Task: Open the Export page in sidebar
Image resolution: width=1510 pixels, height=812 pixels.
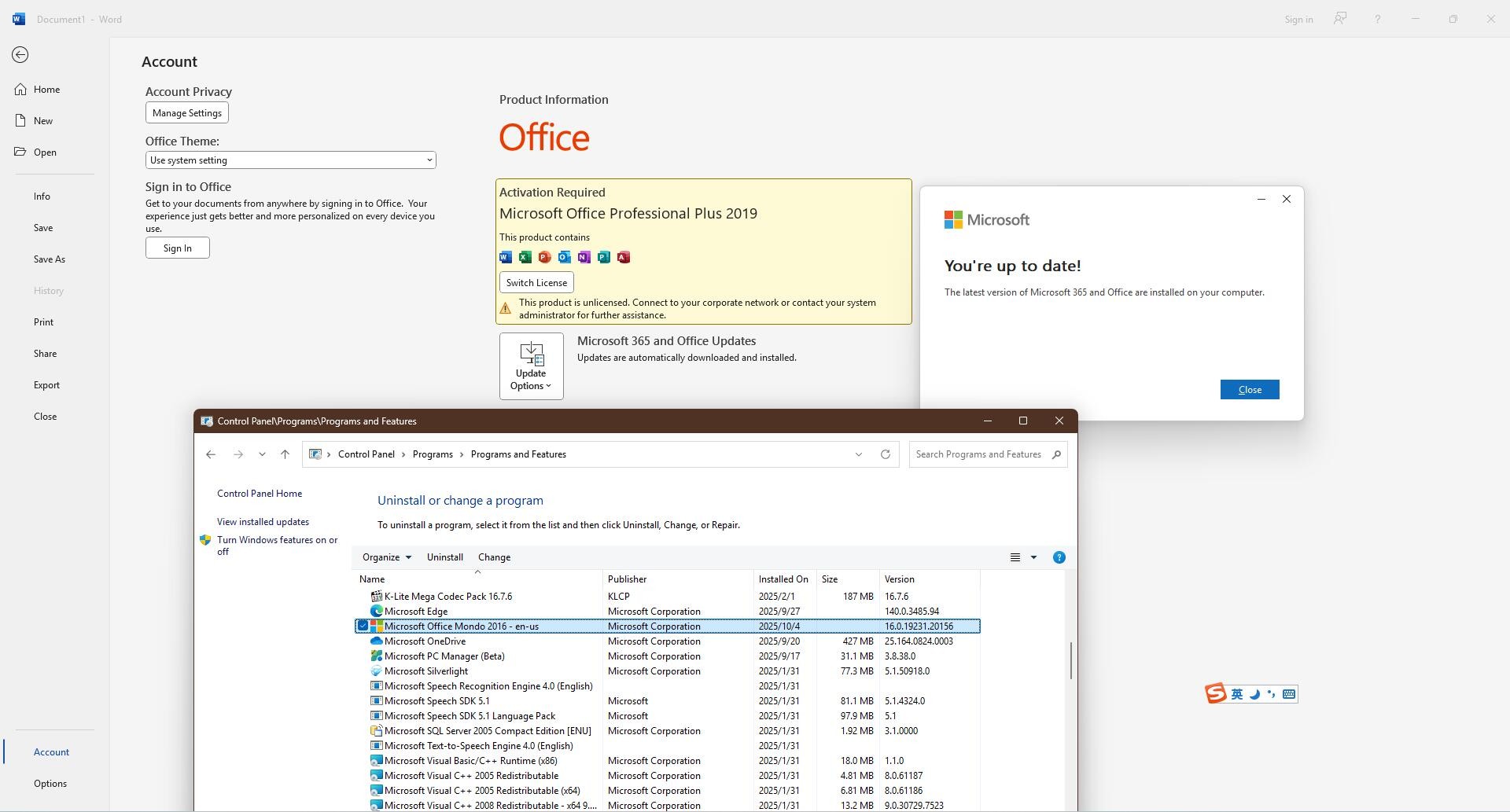Action: tap(46, 384)
